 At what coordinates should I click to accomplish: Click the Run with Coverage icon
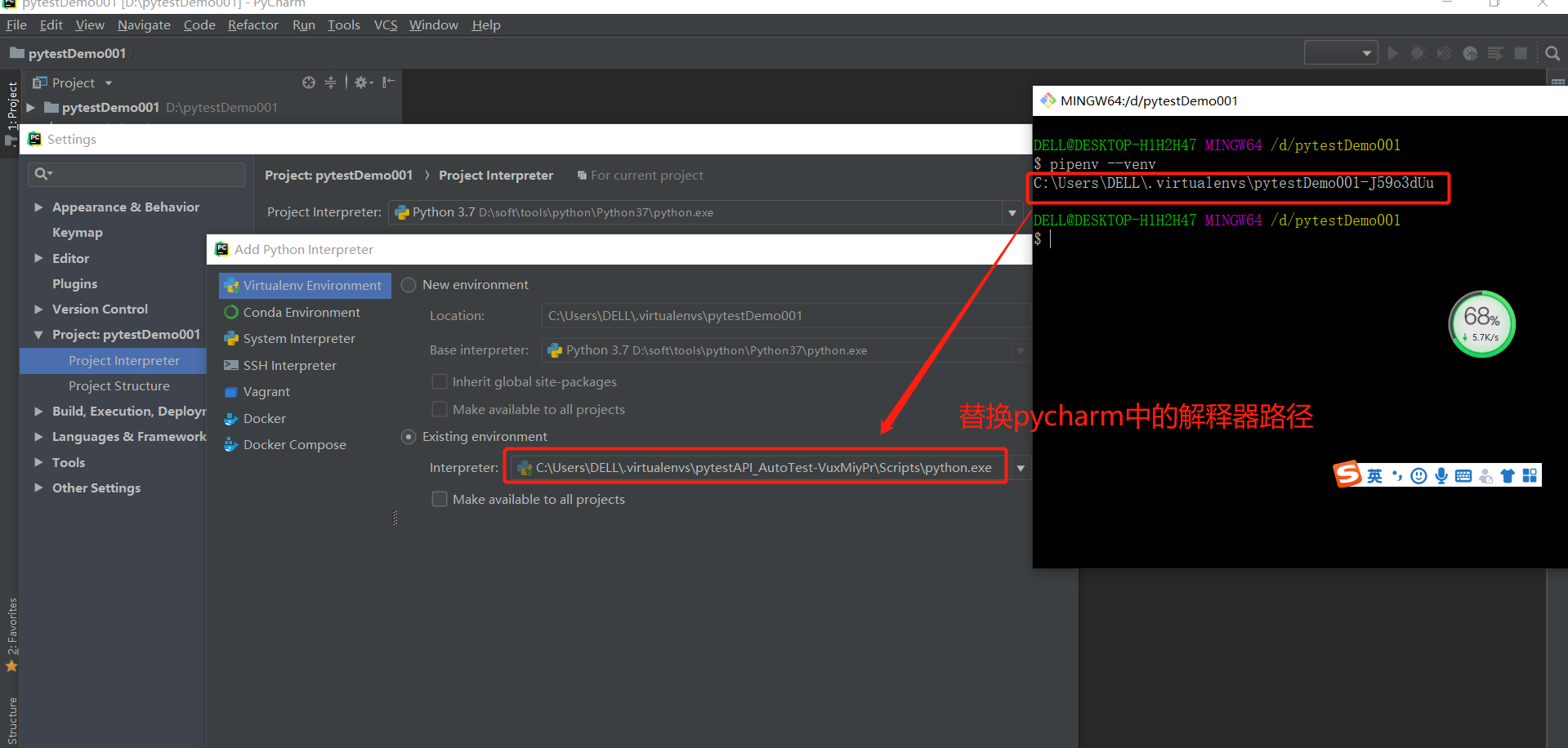click(1445, 53)
